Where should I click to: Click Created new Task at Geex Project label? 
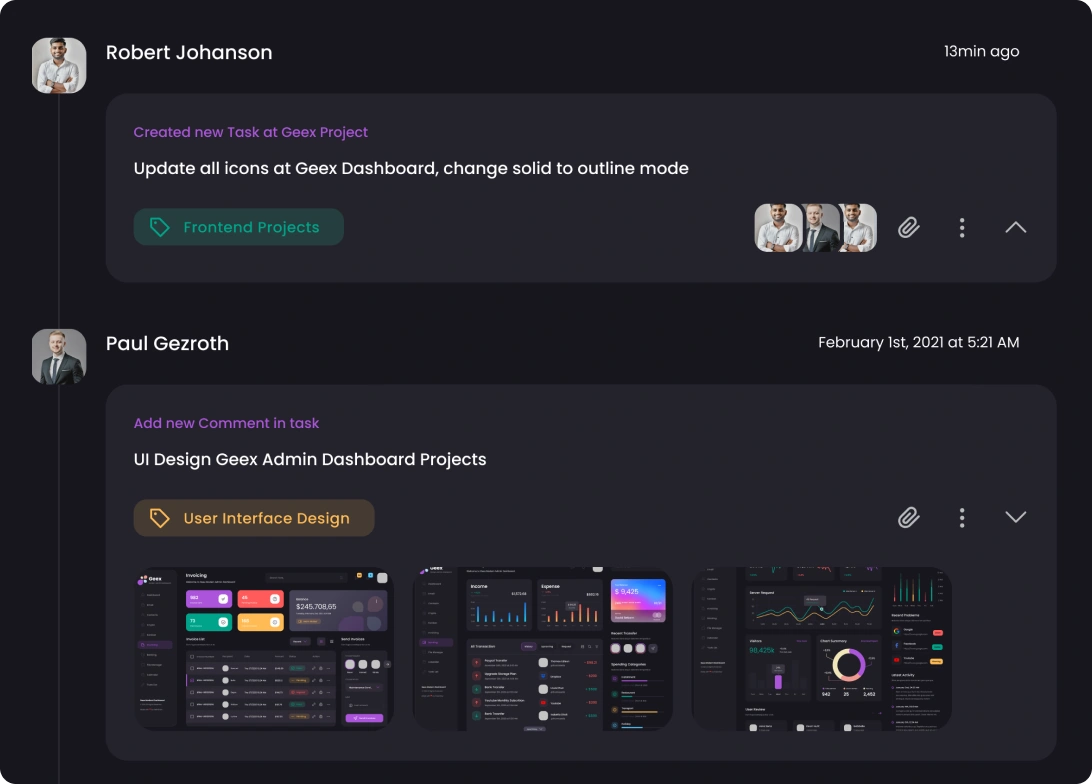pyautogui.click(x=251, y=132)
